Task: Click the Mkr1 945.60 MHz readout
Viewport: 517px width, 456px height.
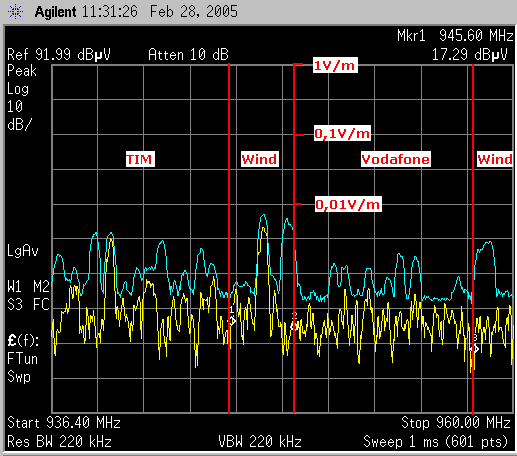Action: (455, 35)
